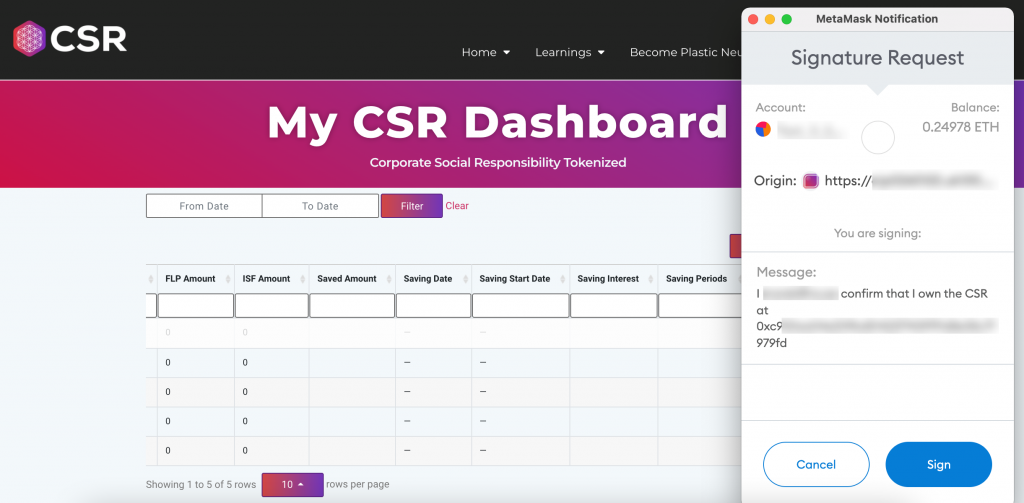The image size is (1024, 503).
Task: Click Saving Date sort arrows icon
Action: click(x=465, y=279)
